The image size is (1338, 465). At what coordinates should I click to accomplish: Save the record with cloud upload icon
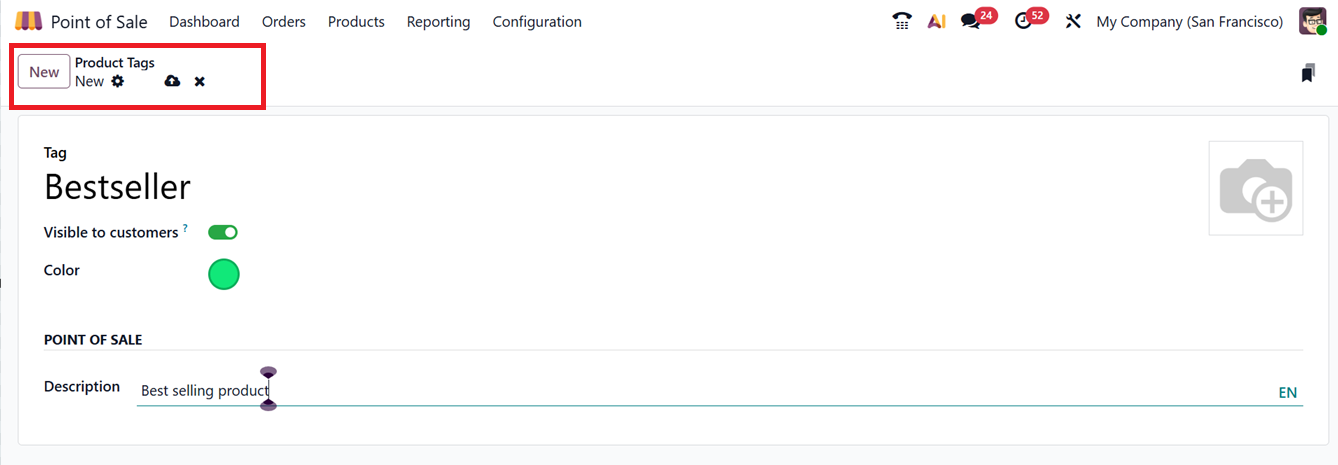coord(172,81)
